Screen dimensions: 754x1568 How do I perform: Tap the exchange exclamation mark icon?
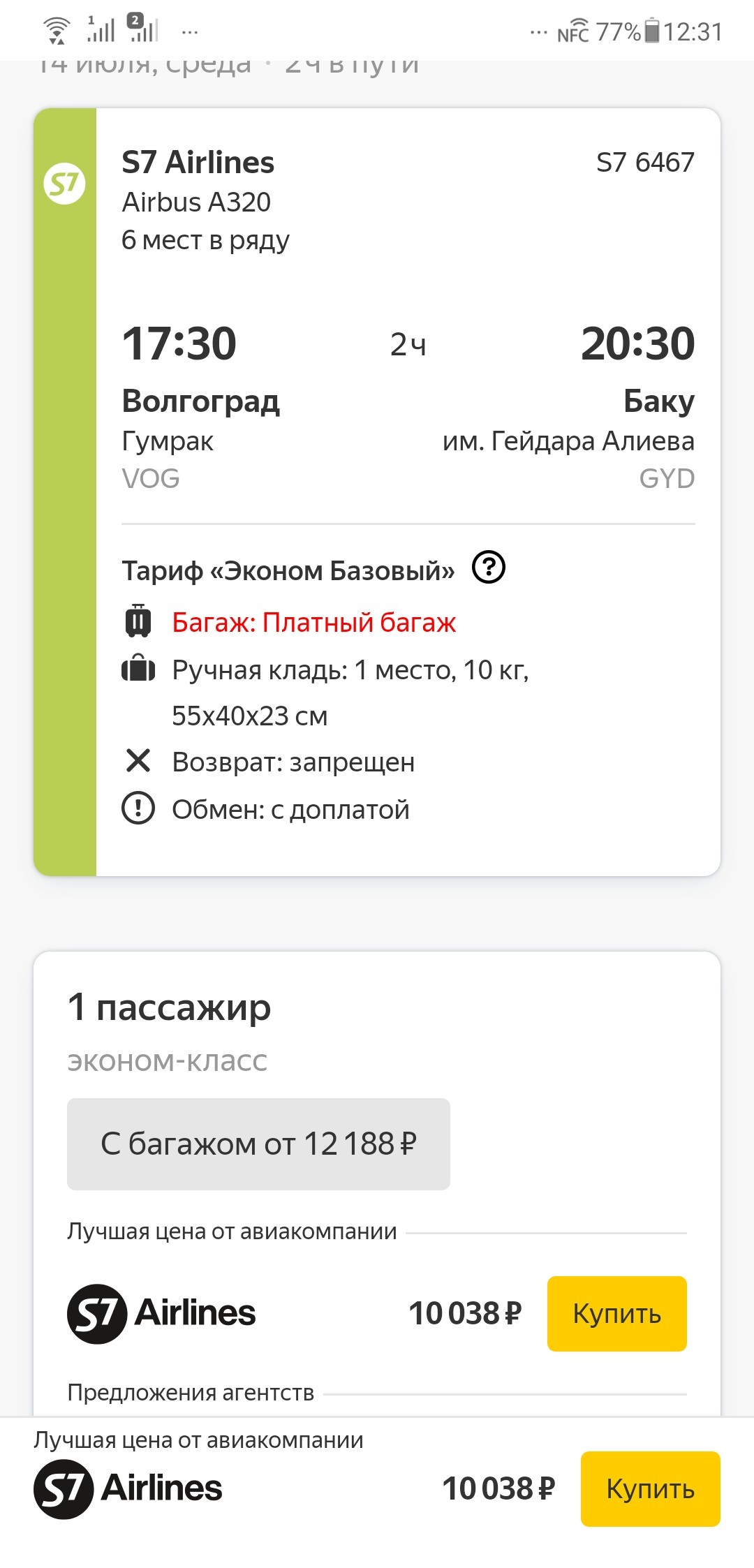138,808
